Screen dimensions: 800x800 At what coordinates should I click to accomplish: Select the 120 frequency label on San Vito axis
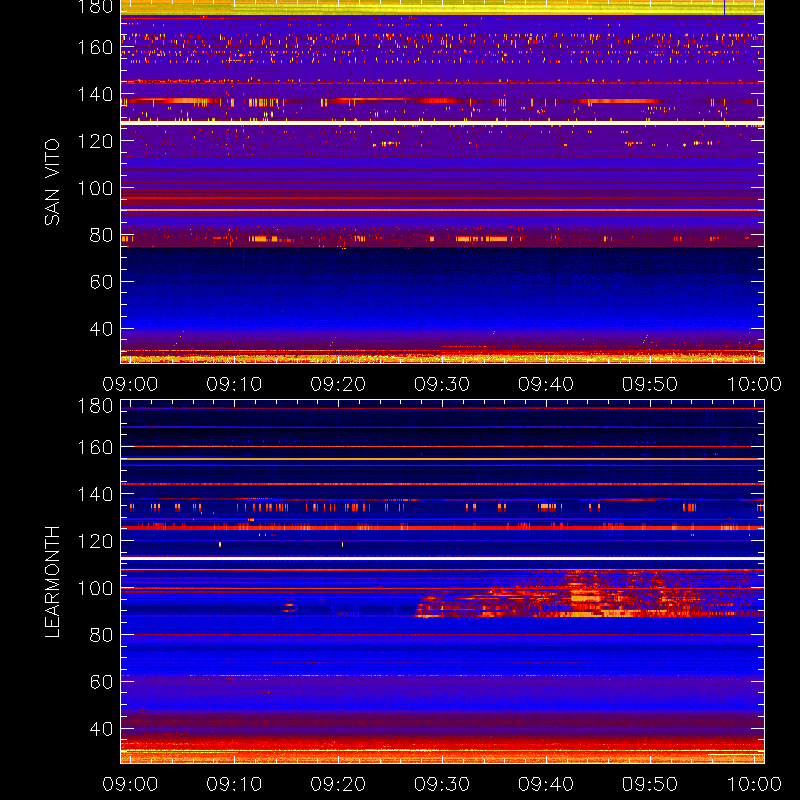pyautogui.click(x=95, y=141)
